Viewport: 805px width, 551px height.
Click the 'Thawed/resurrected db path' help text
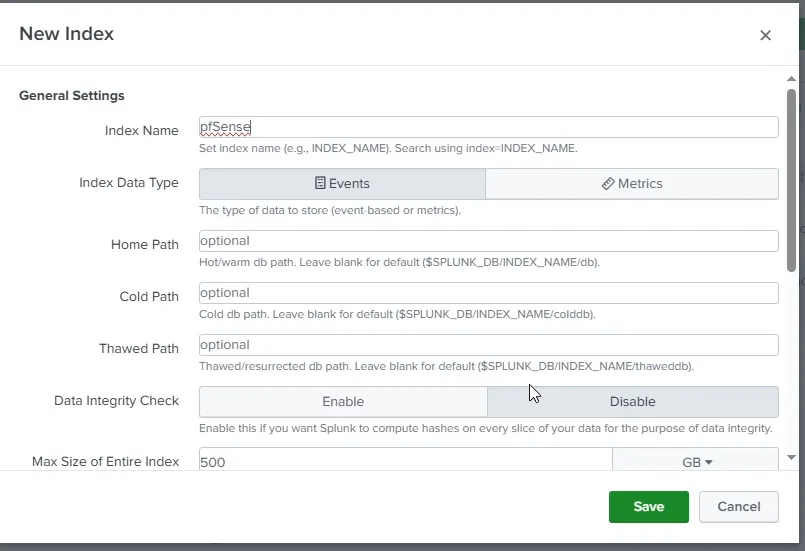446,366
